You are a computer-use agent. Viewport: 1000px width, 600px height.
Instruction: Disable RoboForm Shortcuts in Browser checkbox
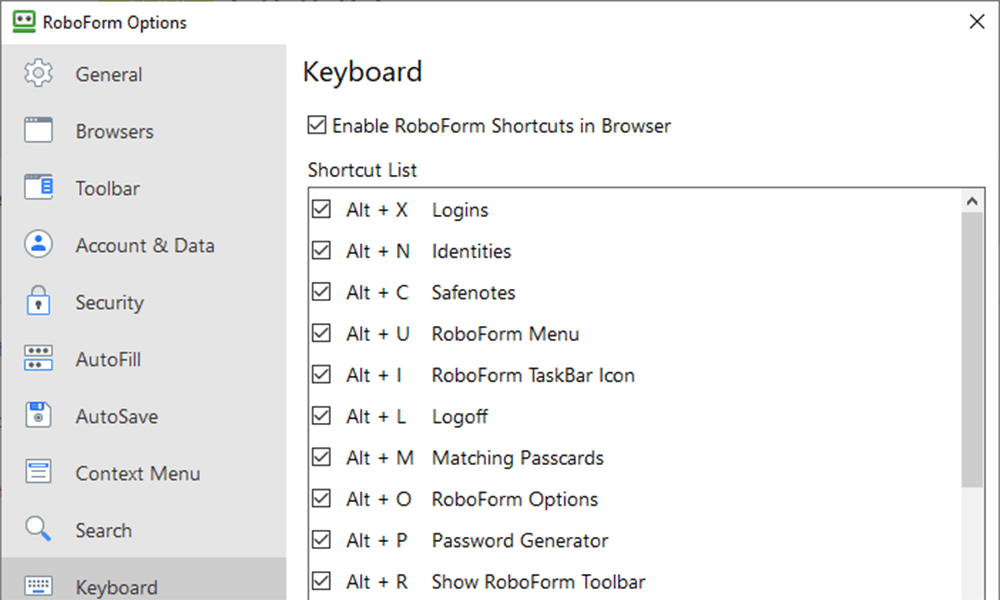click(317, 125)
